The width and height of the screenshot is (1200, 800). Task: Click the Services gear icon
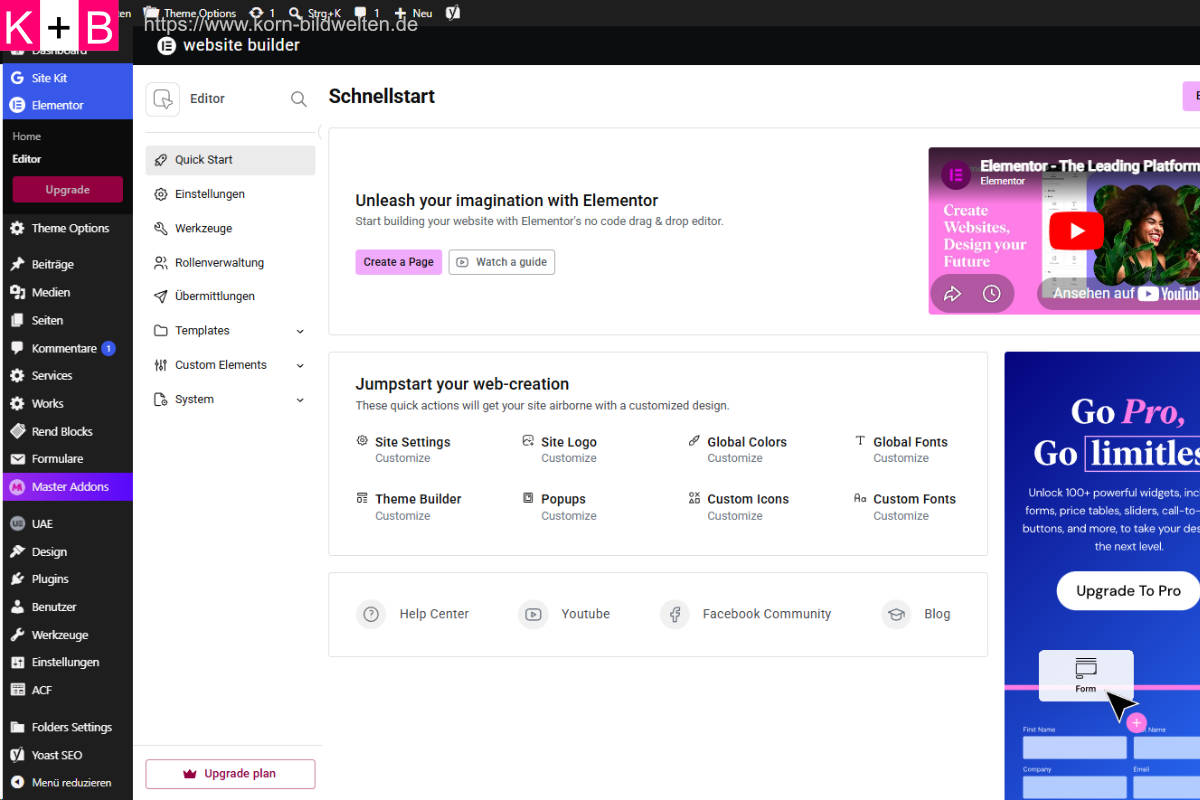click(x=17, y=376)
